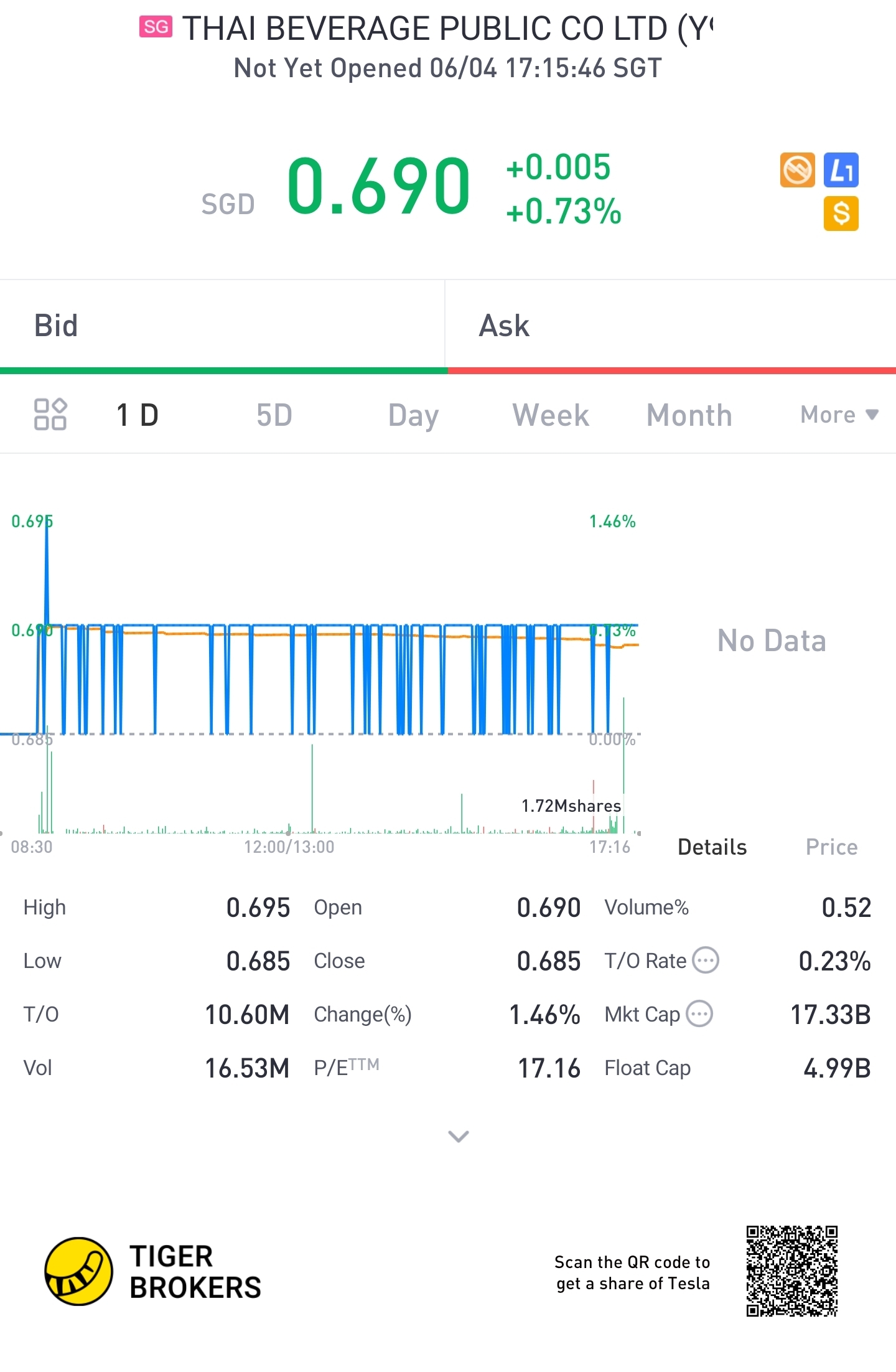Tap the No Data order panel text
Viewport: 896px width, 1372px height.
coord(772,641)
